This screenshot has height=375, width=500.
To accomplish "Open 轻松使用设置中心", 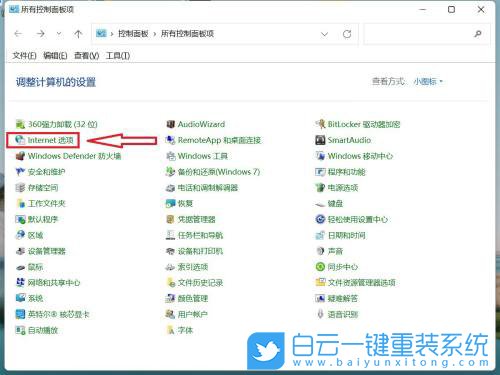I will click(x=352, y=219).
